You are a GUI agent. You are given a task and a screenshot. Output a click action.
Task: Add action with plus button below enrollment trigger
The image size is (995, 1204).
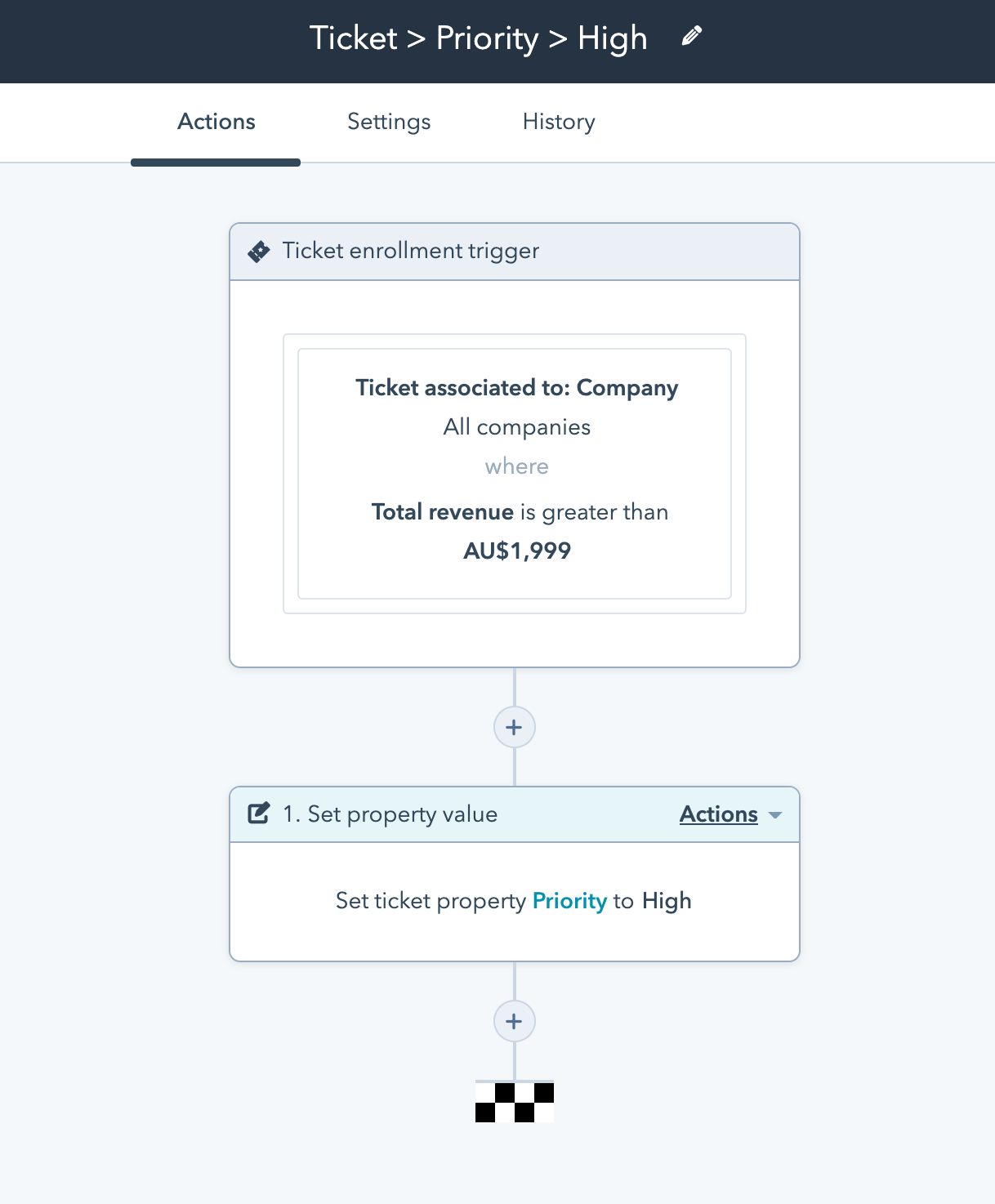click(514, 727)
